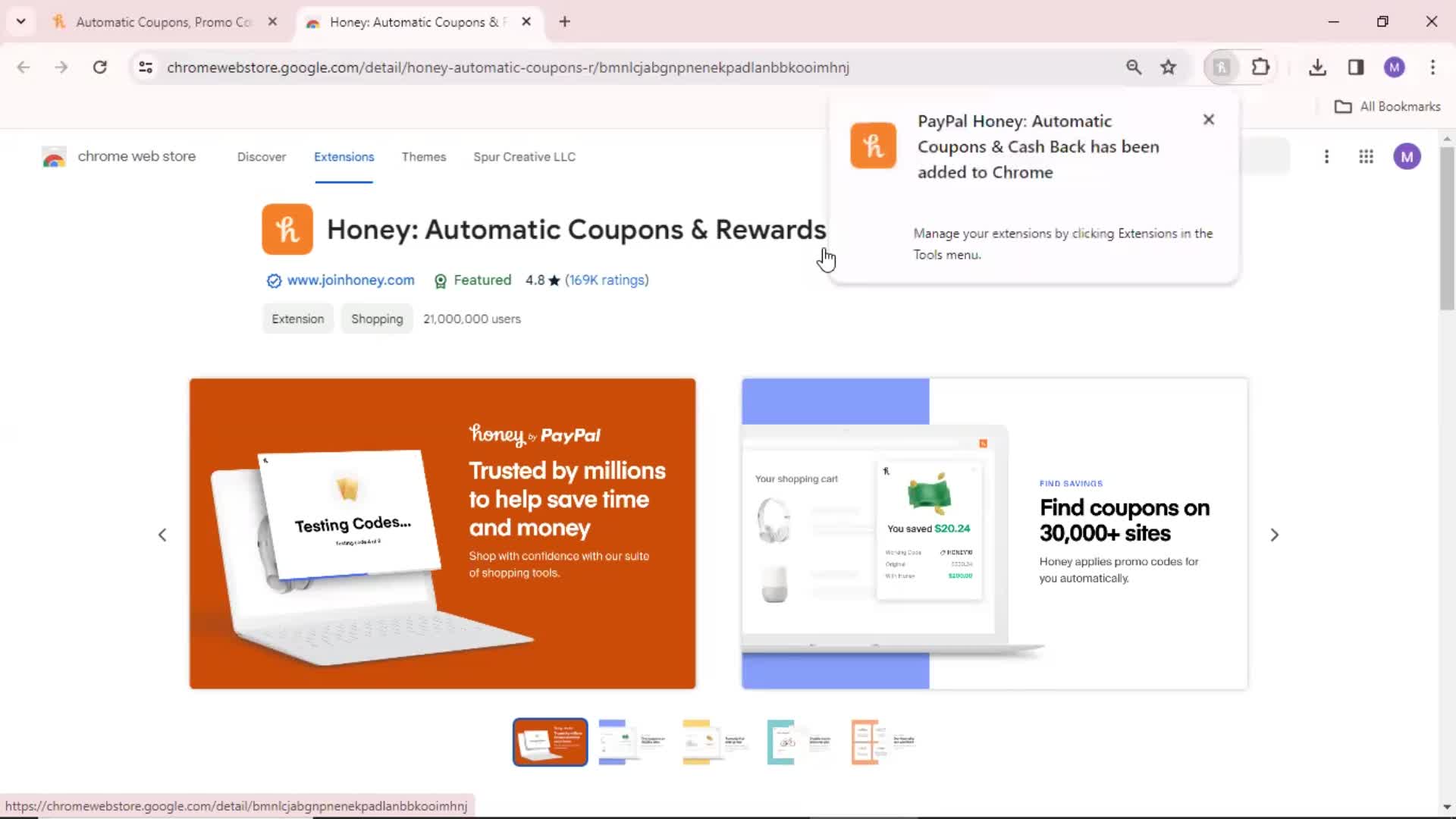Click the scrollbar down arrow

[x=1447, y=807]
